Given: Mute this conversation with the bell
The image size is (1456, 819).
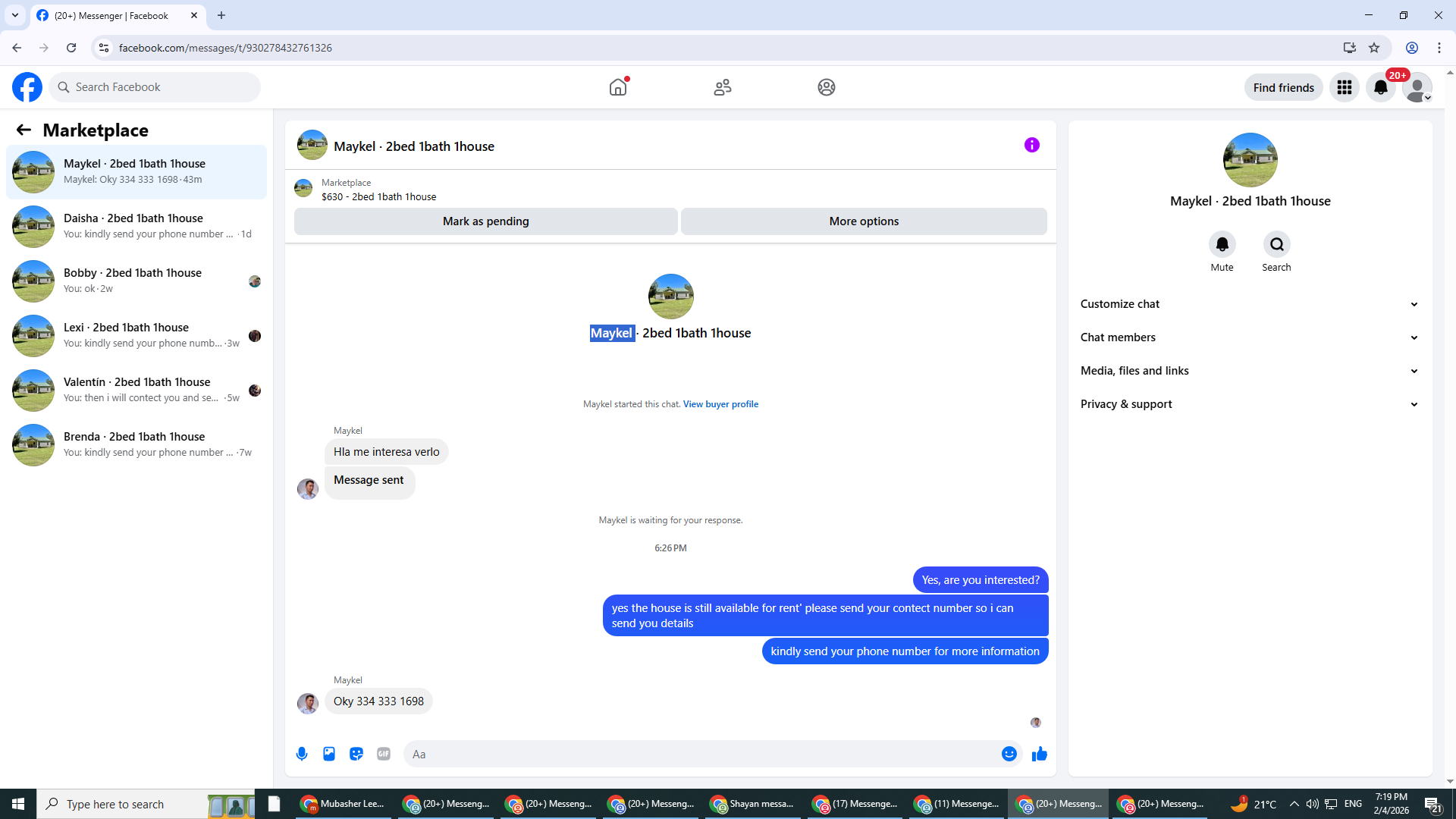Looking at the screenshot, I should pyautogui.click(x=1222, y=244).
